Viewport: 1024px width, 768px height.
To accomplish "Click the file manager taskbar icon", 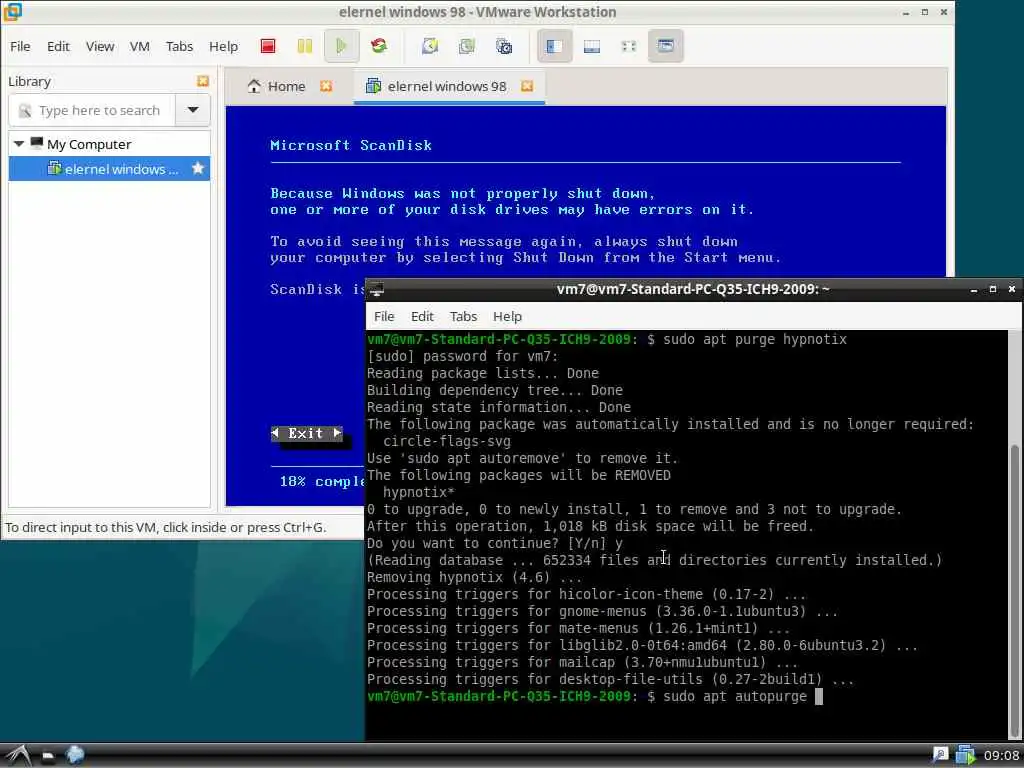I will 48,756.
